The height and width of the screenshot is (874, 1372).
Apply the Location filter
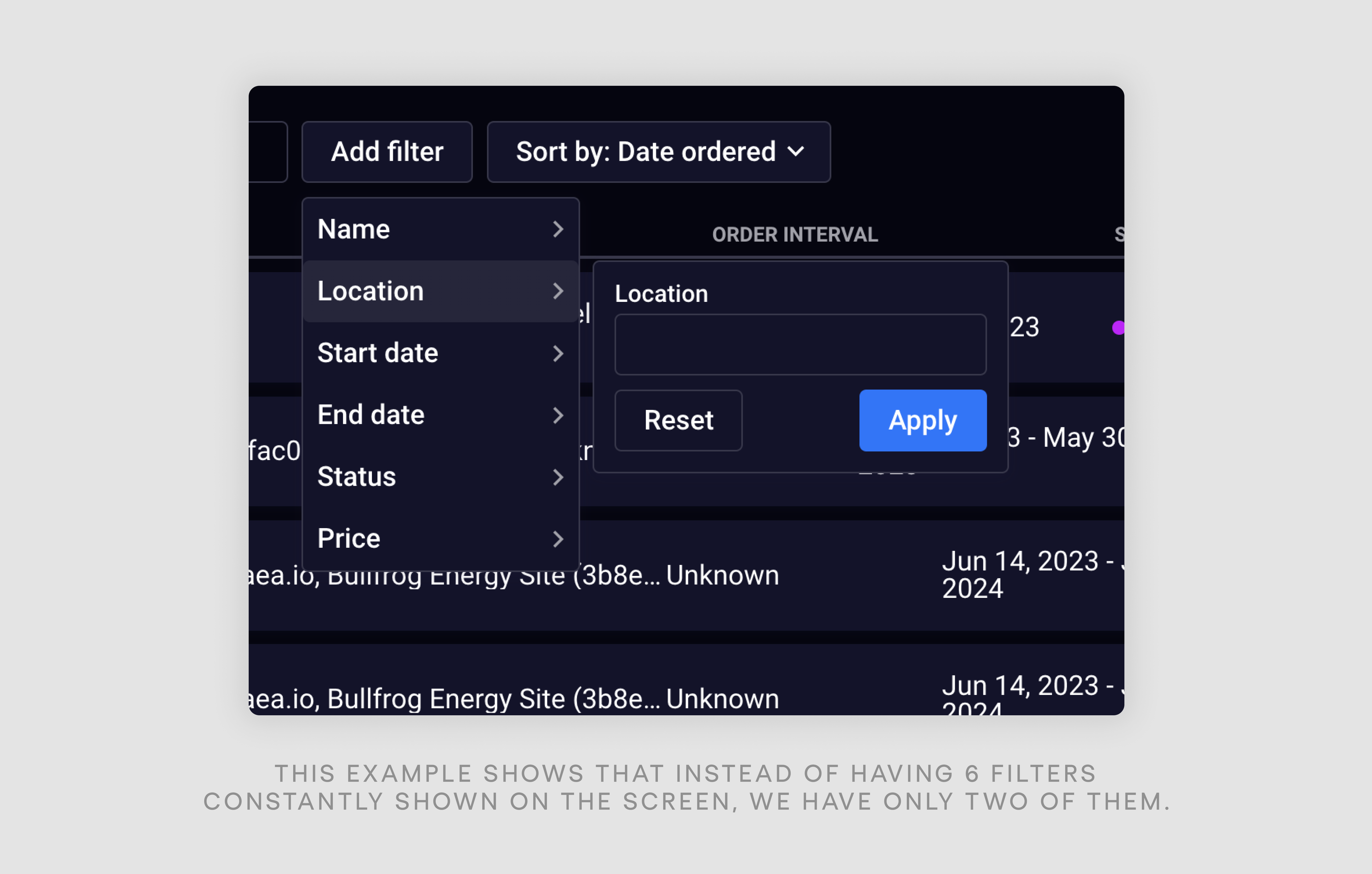(x=921, y=419)
